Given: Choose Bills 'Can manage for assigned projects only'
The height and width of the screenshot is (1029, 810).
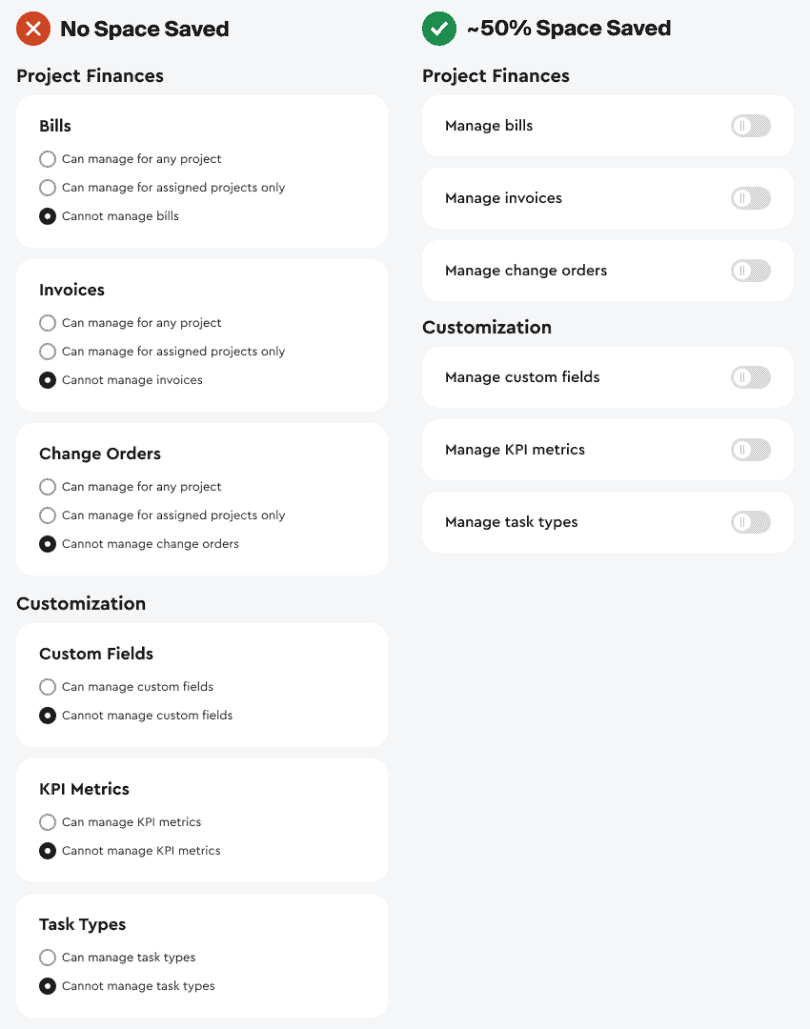Looking at the screenshot, I should pos(48,187).
